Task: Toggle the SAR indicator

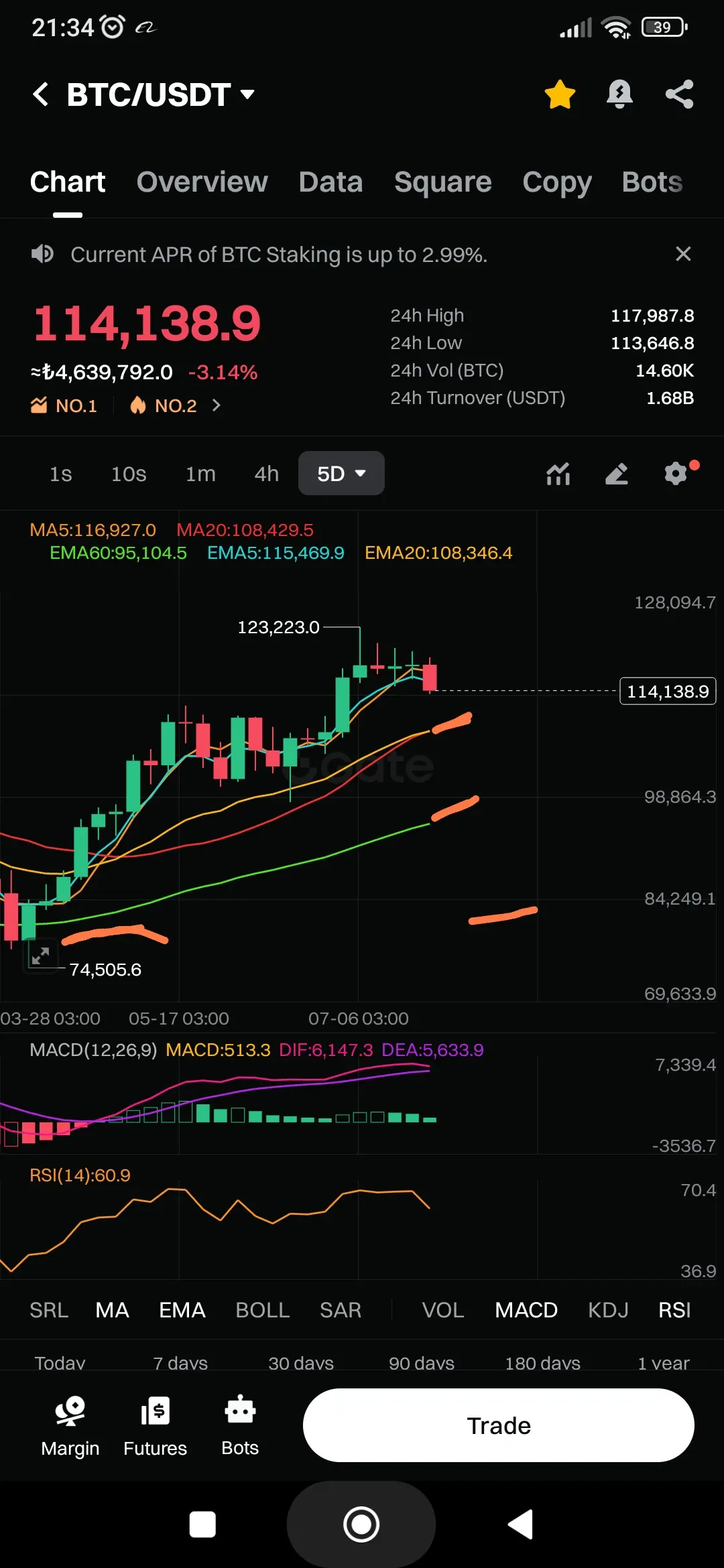Action: pos(341,1310)
